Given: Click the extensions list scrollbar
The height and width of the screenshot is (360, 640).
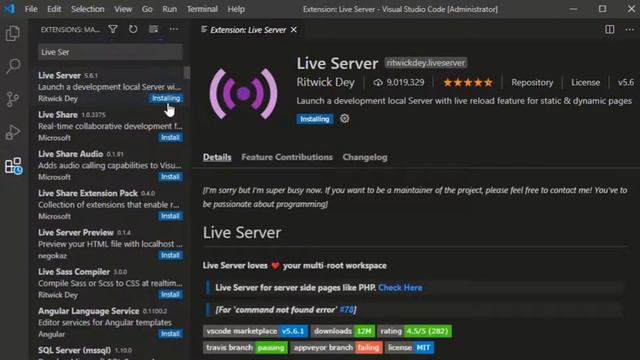Looking at the screenshot, I should [x=187, y=73].
